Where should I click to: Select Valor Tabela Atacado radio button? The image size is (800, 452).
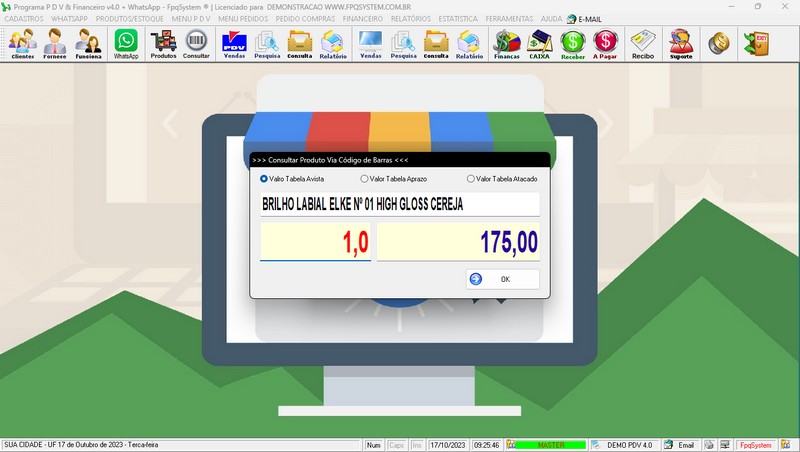(471, 179)
